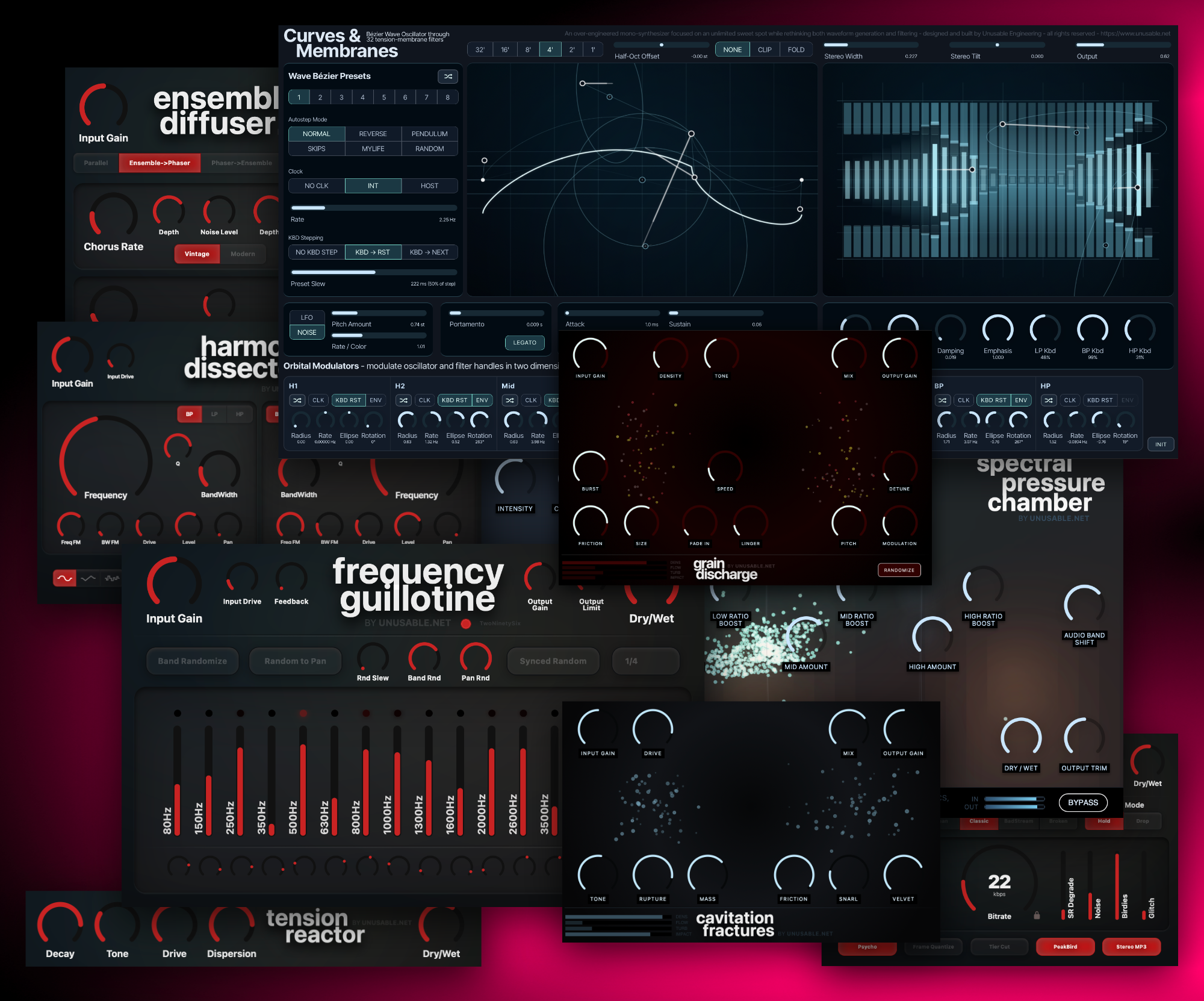This screenshot has height=1001, width=1204.
Task: Select wave preset 7
Action: (426, 98)
